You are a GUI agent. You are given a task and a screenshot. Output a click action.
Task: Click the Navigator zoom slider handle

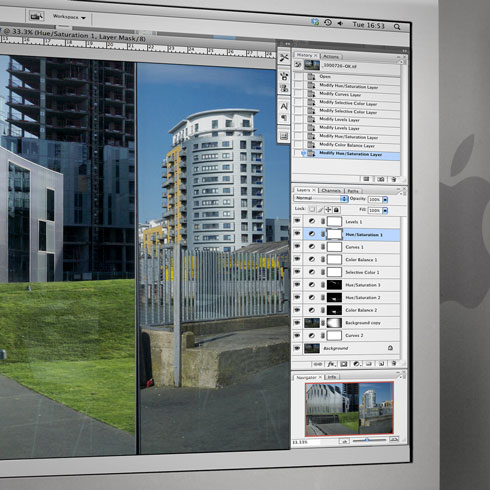(367, 440)
